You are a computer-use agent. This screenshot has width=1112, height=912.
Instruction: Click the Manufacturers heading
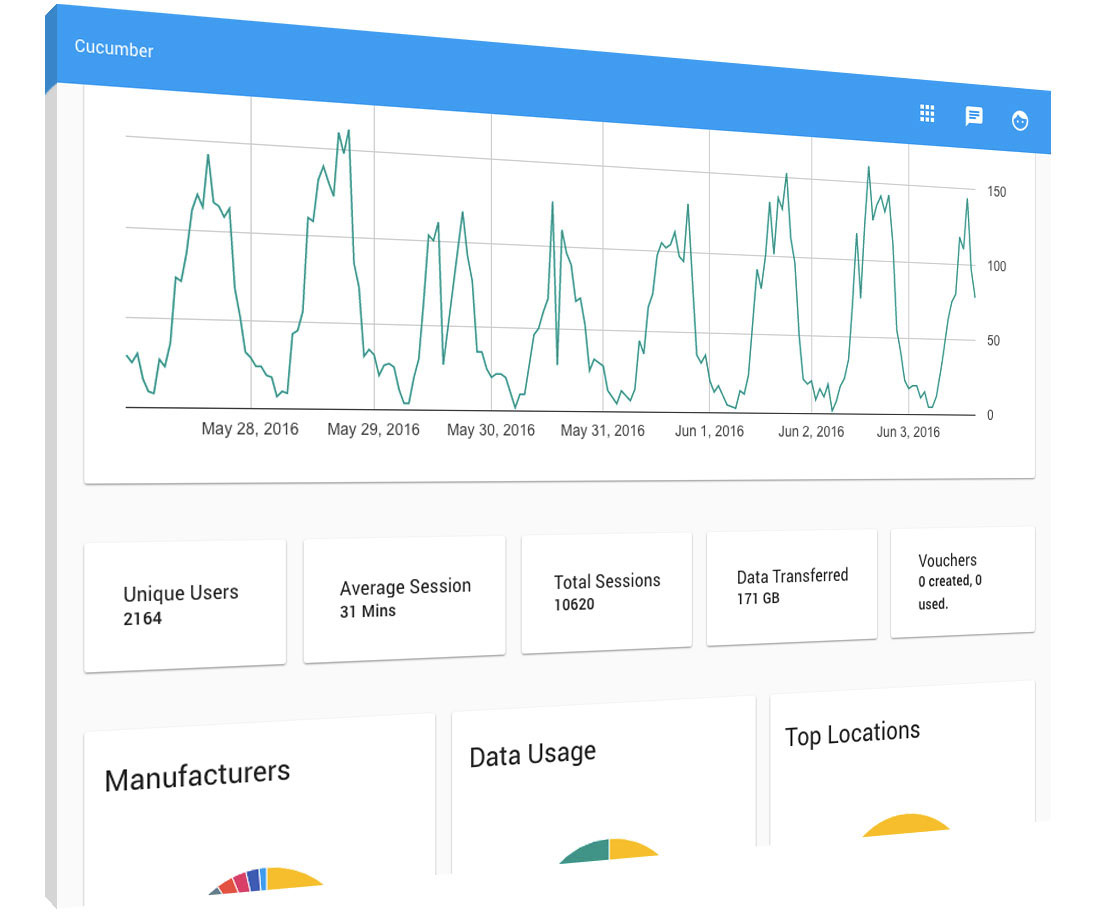[x=197, y=775]
